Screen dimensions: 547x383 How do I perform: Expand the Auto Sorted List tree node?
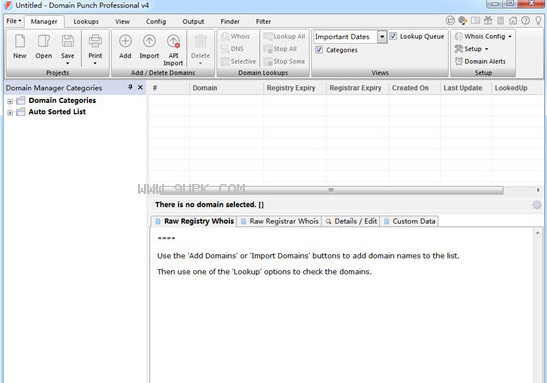(x=10, y=113)
